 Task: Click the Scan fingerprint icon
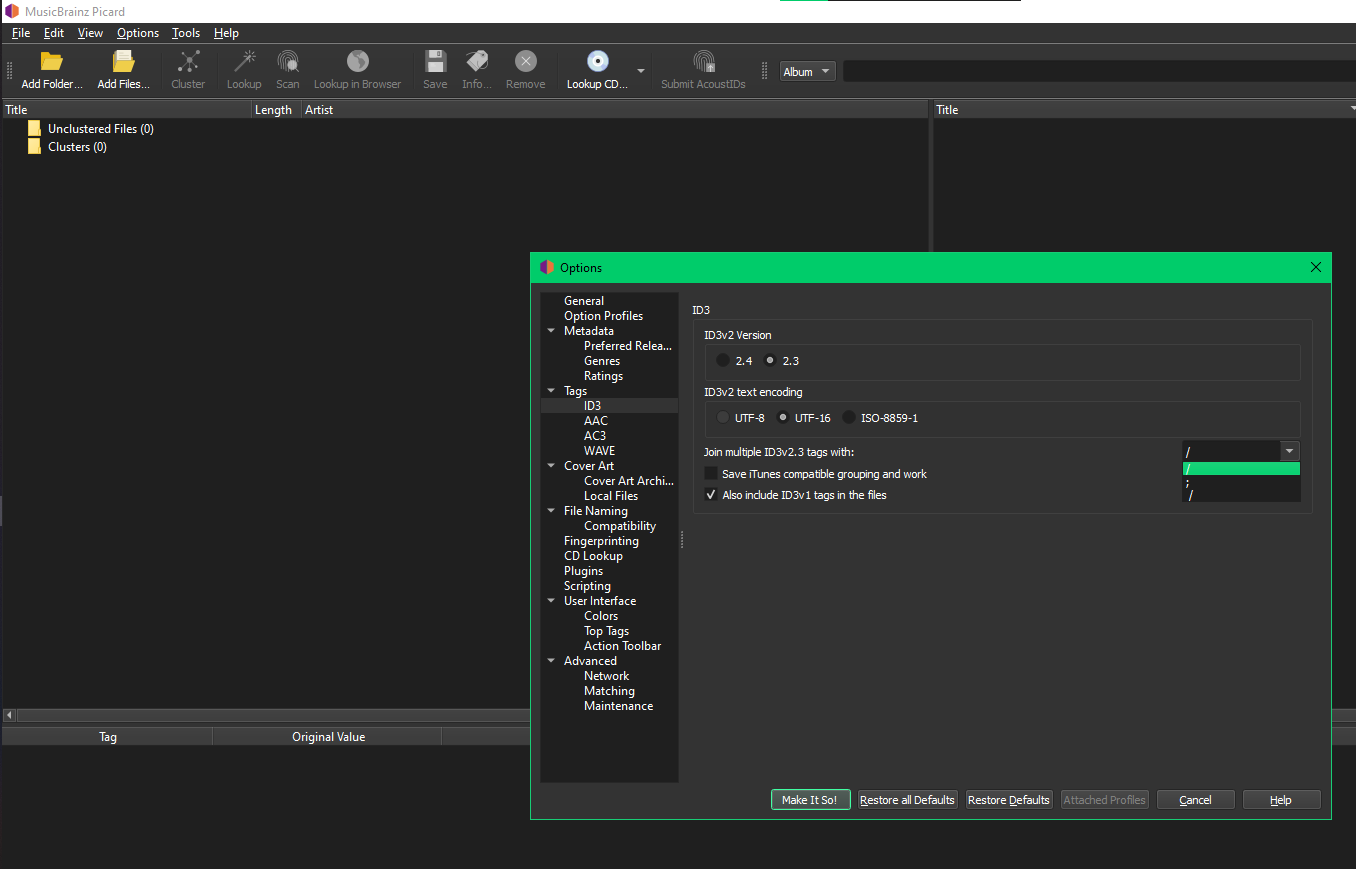288,61
